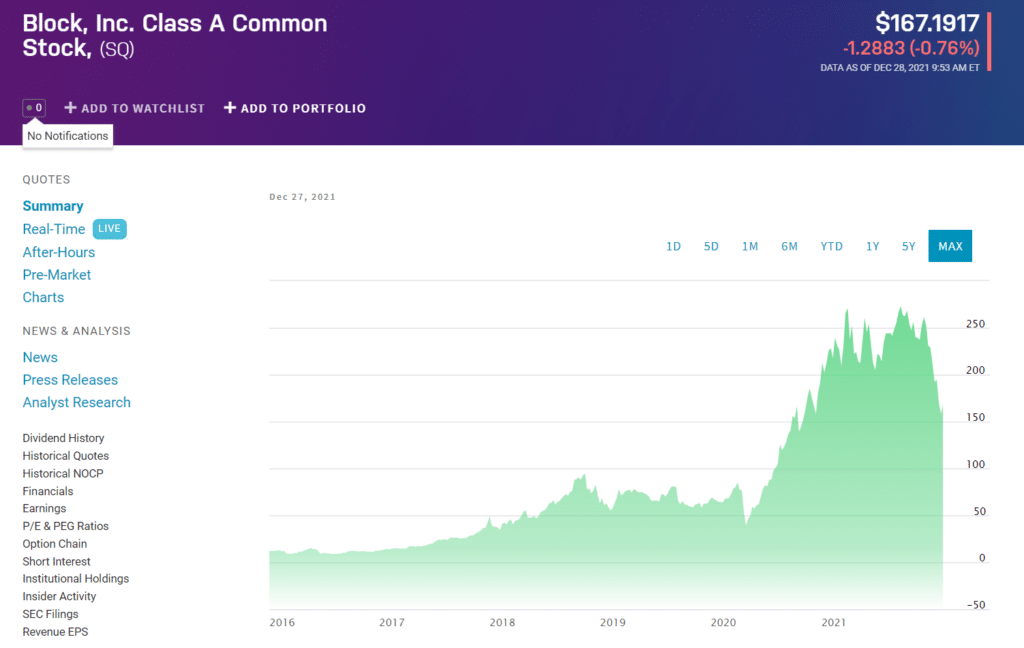Click the 150 price axis label

coord(976,417)
